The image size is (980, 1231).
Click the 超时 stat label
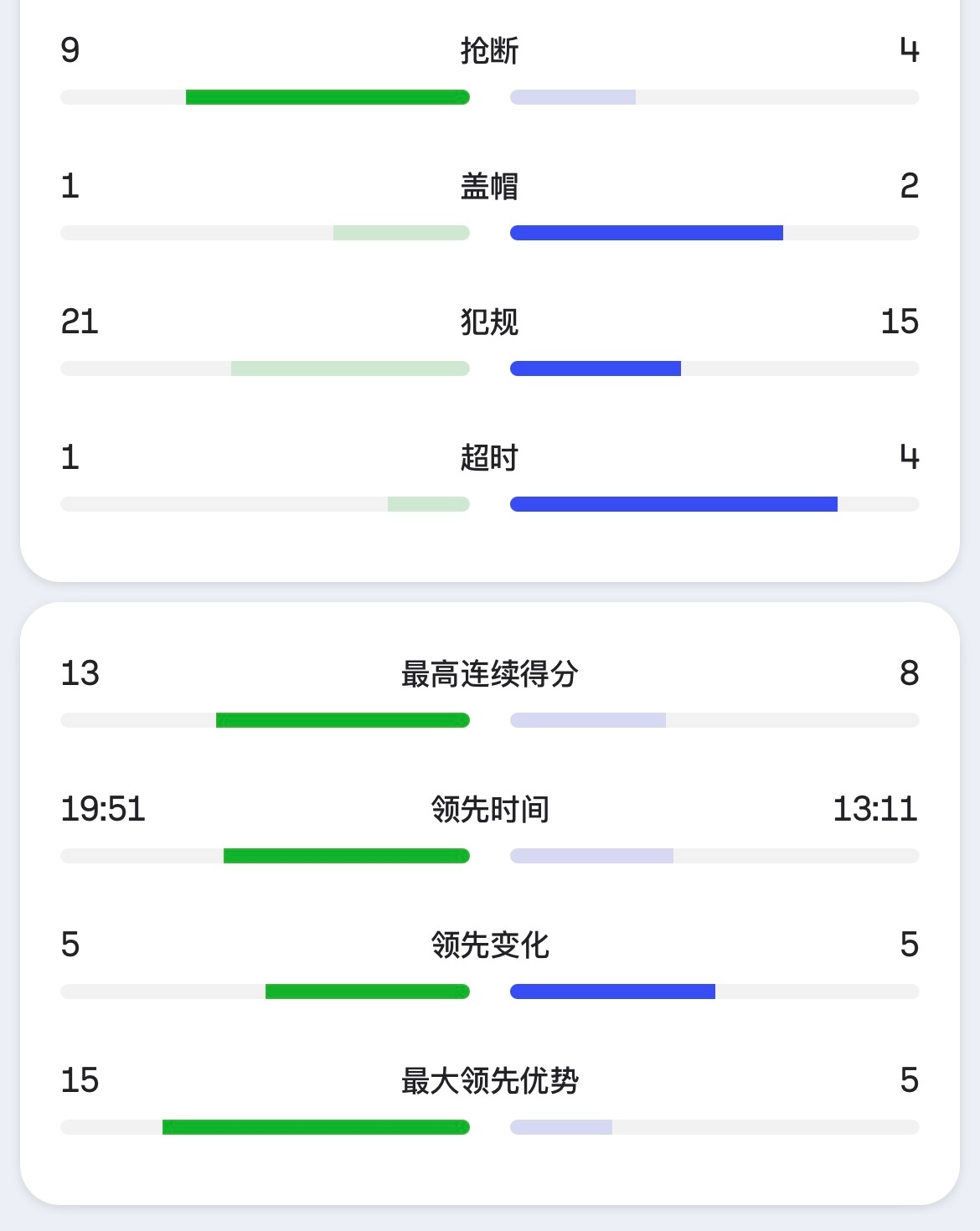point(489,458)
